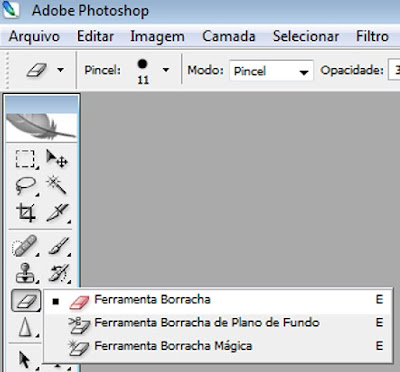The image size is (400, 372).
Task: Open the Imagem menu
Action: [x=157, y=36]
